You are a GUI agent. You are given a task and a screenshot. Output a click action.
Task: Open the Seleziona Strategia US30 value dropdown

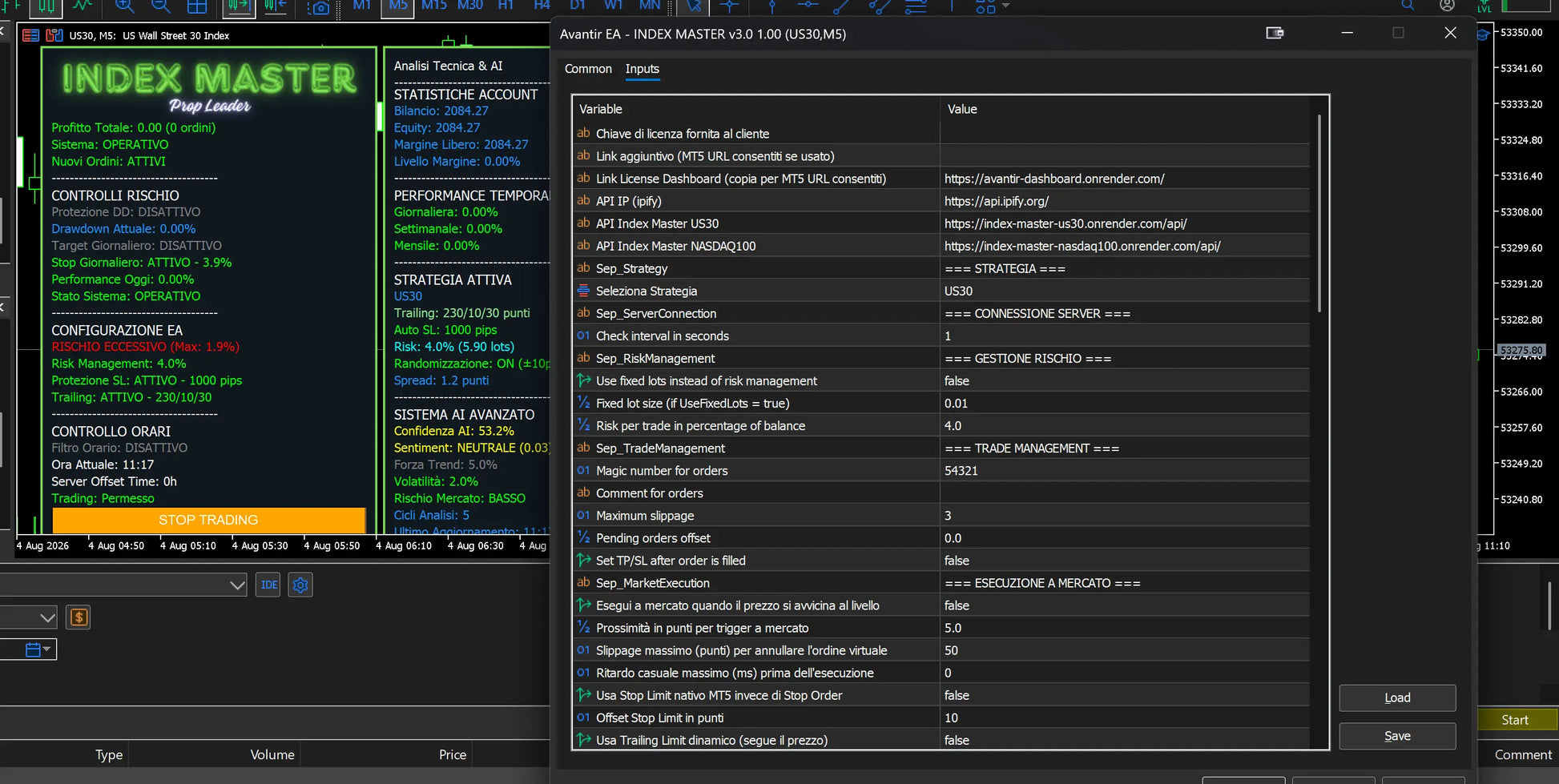click(1125, 291)
